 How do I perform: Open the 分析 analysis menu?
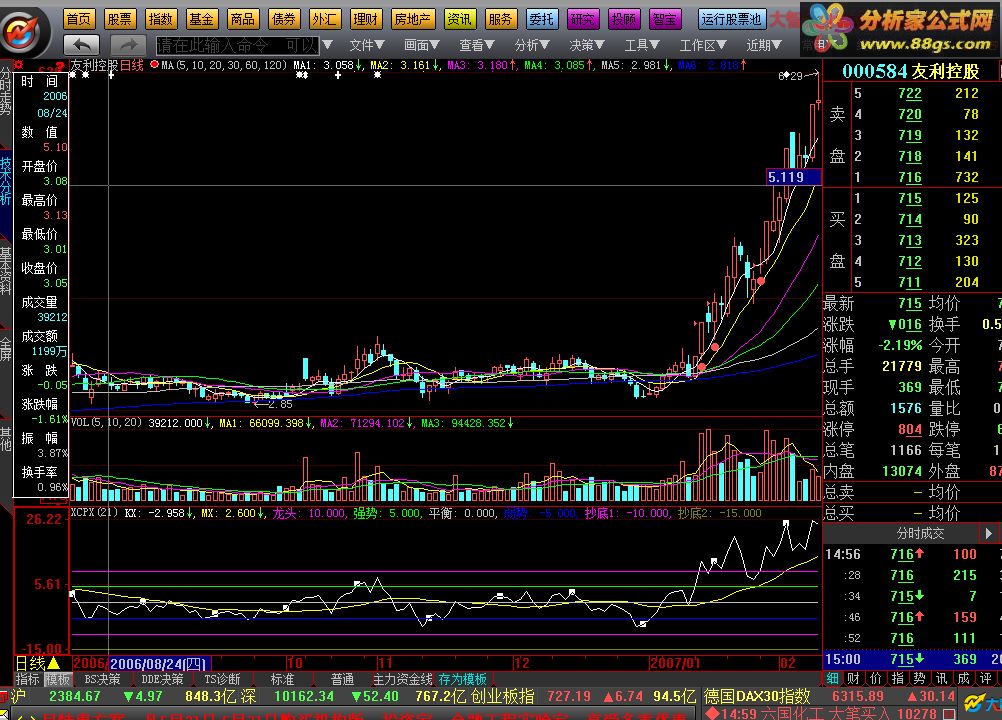tap(532, 45)
